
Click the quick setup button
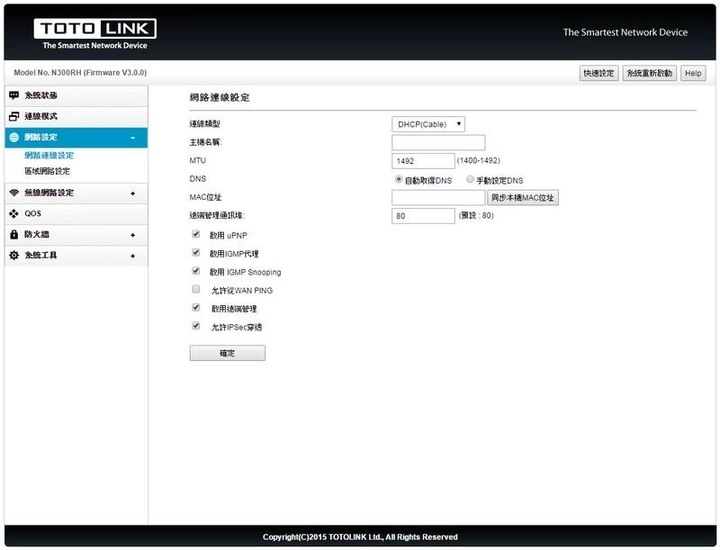[599, 73]
